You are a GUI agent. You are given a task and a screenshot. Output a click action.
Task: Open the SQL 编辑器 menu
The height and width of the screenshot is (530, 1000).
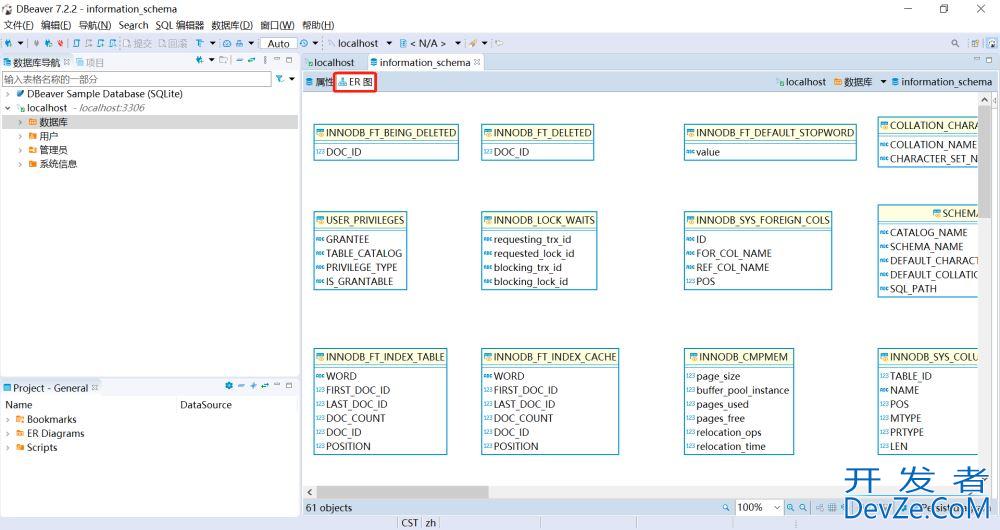(x=180, y=25)
